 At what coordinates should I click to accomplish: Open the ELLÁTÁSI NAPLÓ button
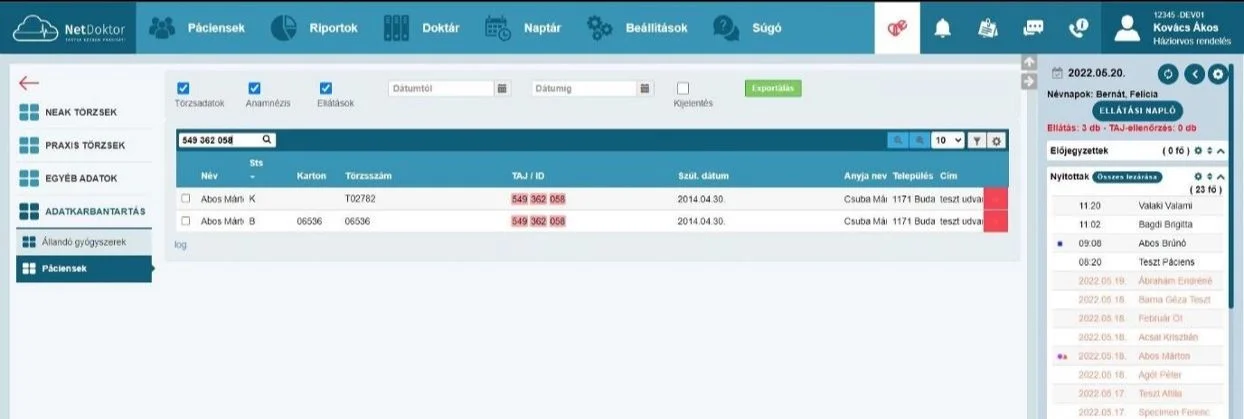[1138, 110]
